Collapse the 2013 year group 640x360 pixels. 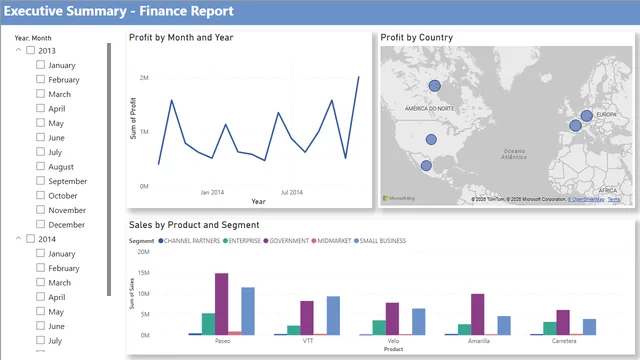(18, 50)
